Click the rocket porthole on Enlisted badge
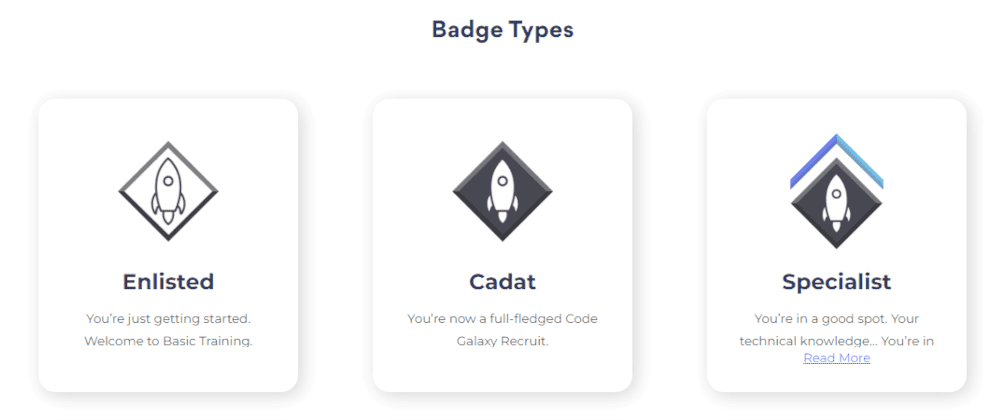 click(x=168, y=181)
